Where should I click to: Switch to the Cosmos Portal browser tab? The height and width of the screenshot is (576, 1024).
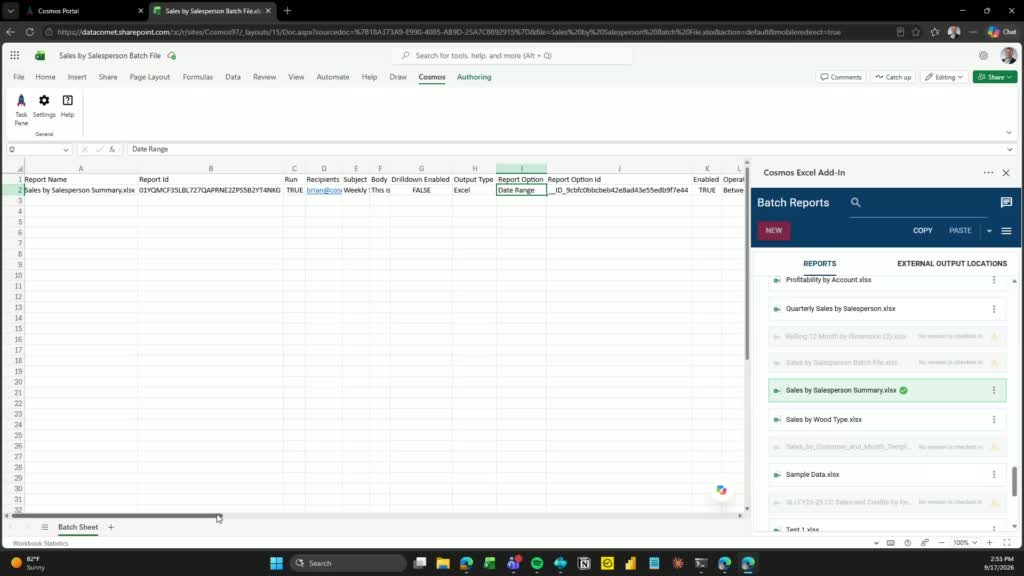[x=82, y=10]
